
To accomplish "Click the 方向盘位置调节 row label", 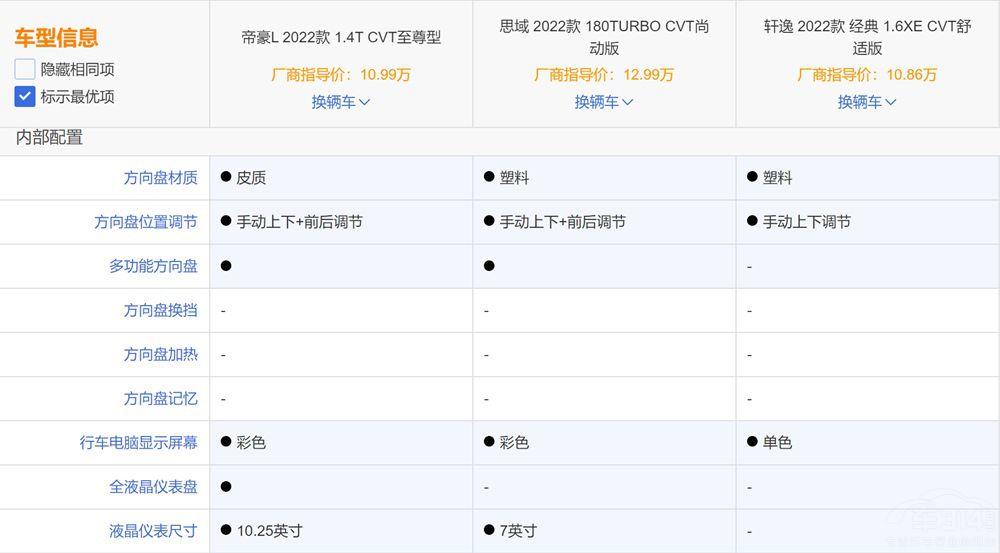I will pyautogui.click(x=146, y=222).
